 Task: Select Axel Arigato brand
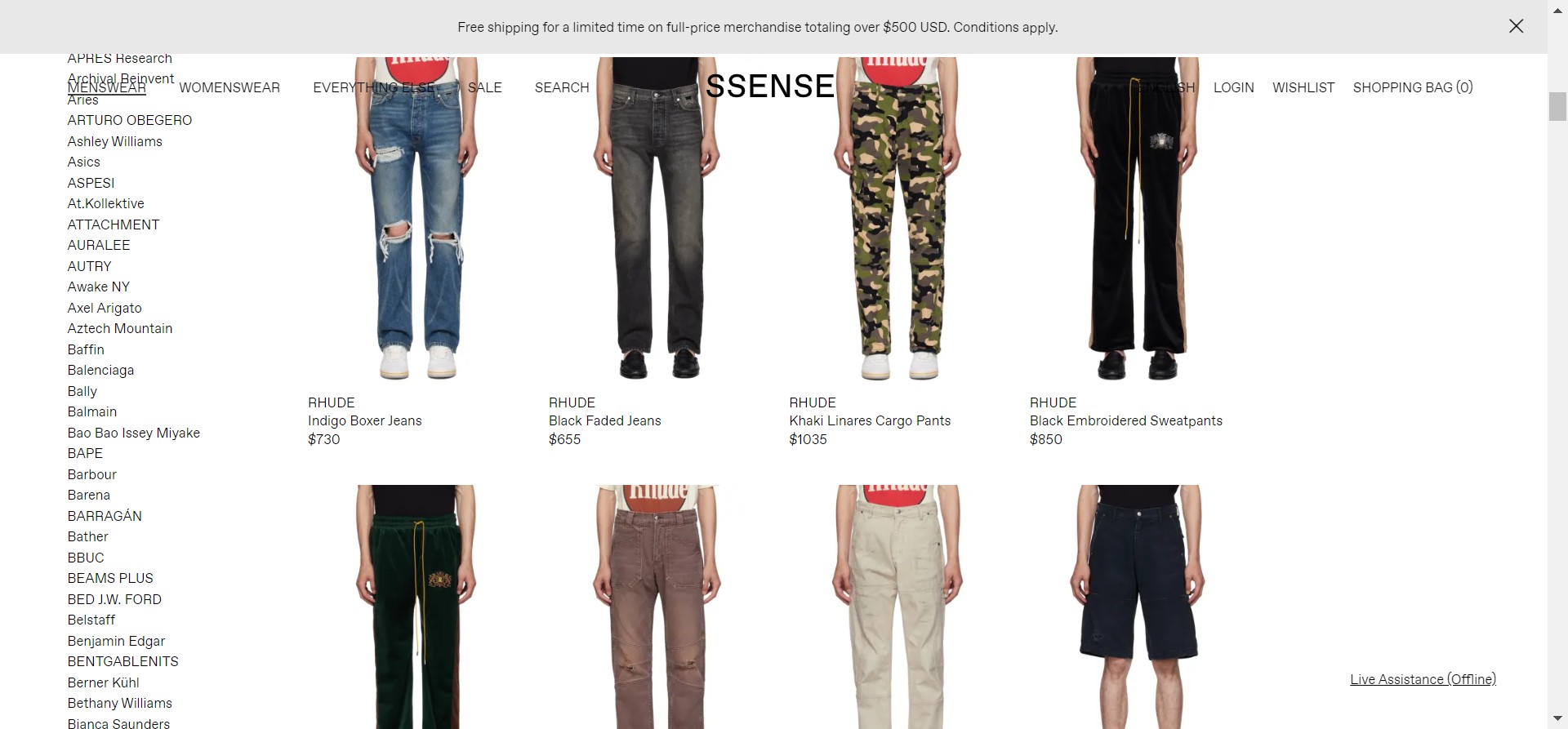coord(105,308)
